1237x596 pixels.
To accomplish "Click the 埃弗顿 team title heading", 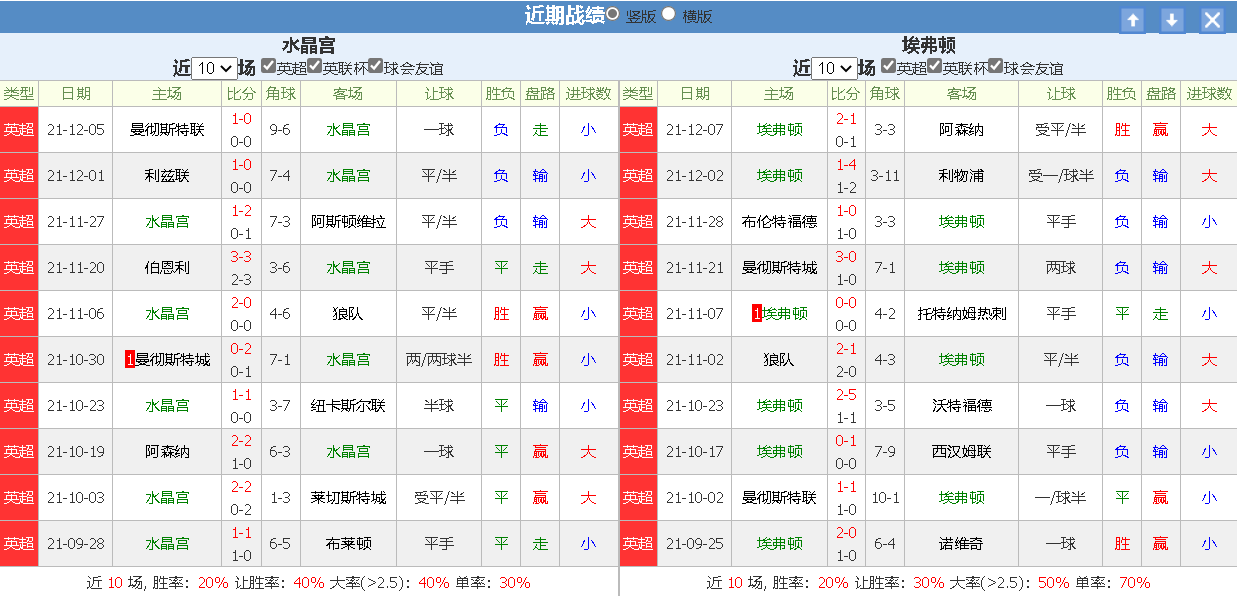I will (x=929, y=45).
